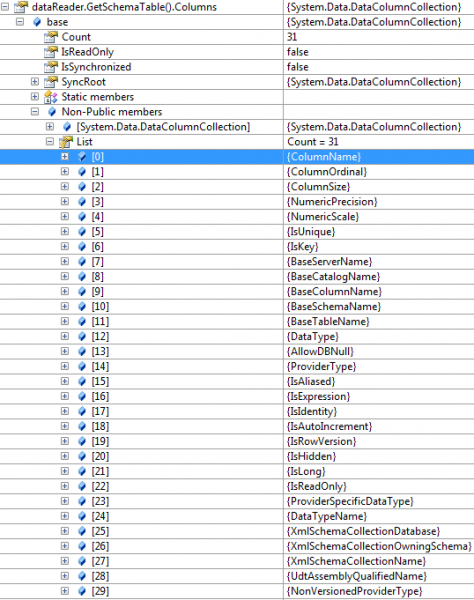The height and width of the screenshot is (600, 474).
Task: Click the Static members class icon
Action: pos(51,97)
